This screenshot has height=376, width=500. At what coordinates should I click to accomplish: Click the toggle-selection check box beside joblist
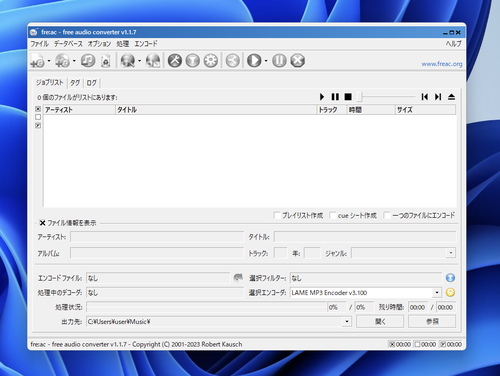[x=38, y=125]
